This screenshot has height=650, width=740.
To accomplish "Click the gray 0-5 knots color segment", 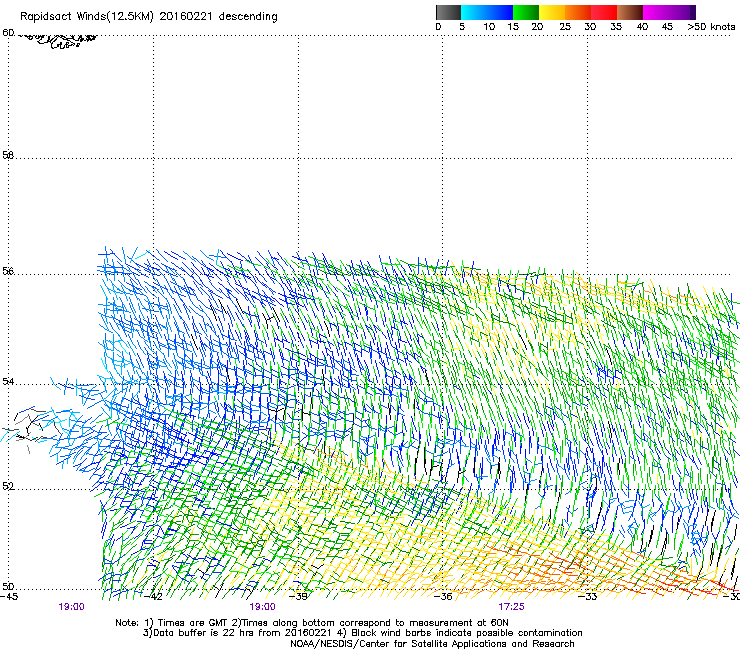I will pos(448,12).
